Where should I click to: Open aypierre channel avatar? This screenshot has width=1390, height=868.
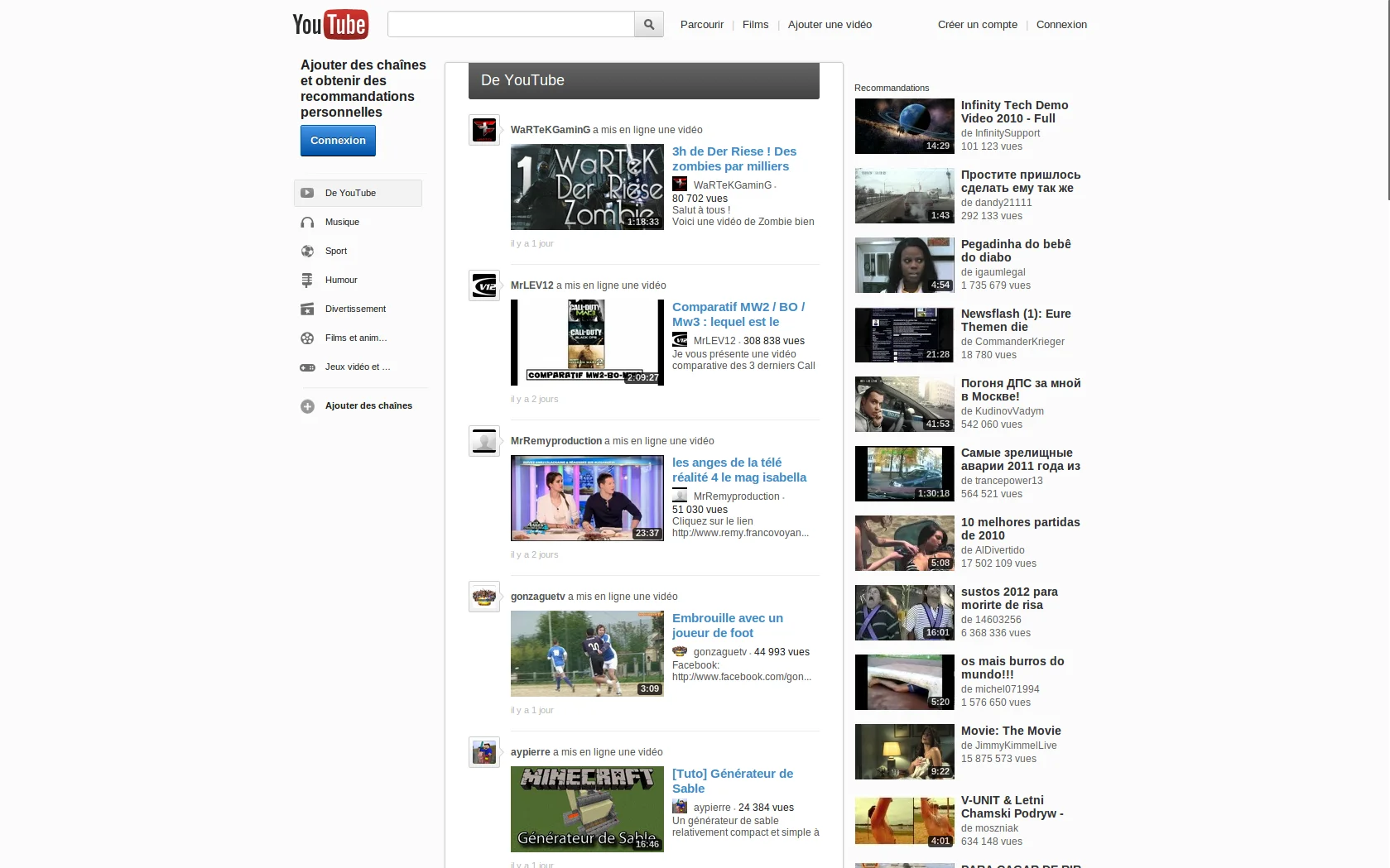pyautogui.click(x=484, y=752)
